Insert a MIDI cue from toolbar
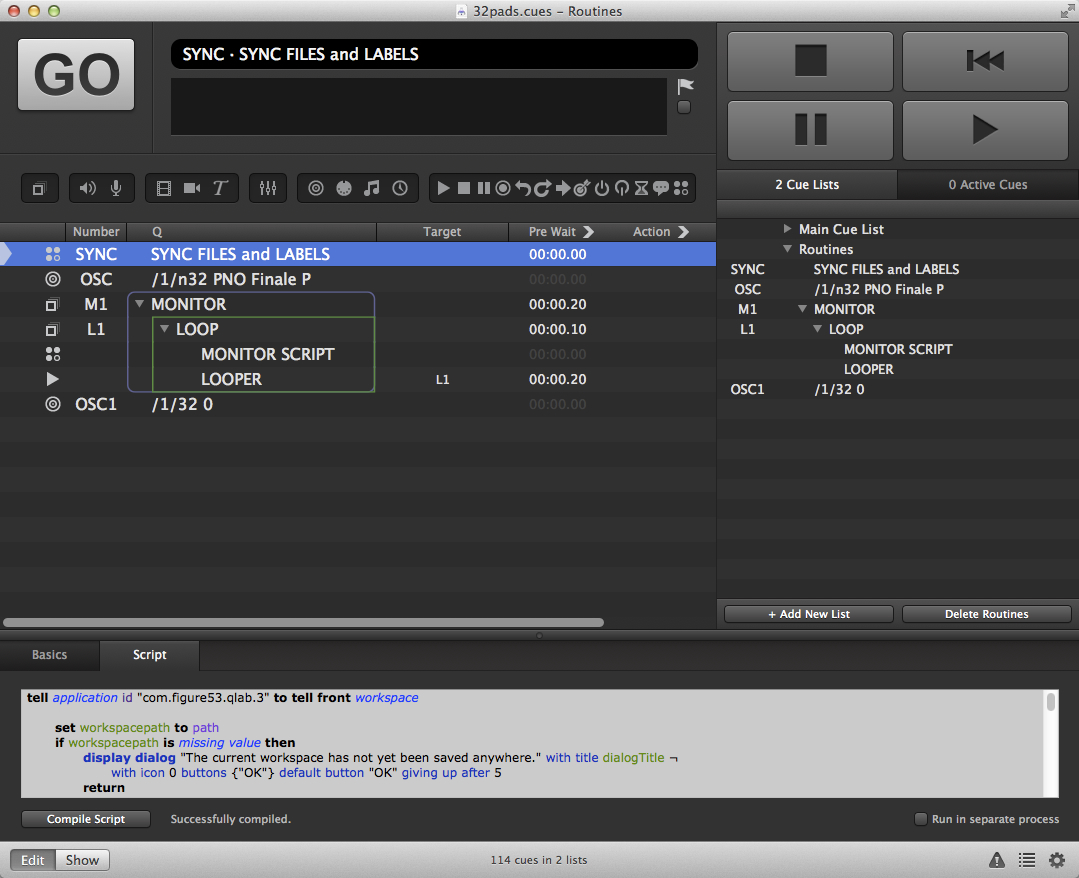The height and width of the screenshot is (878, 1079). [x=344, y=188]
